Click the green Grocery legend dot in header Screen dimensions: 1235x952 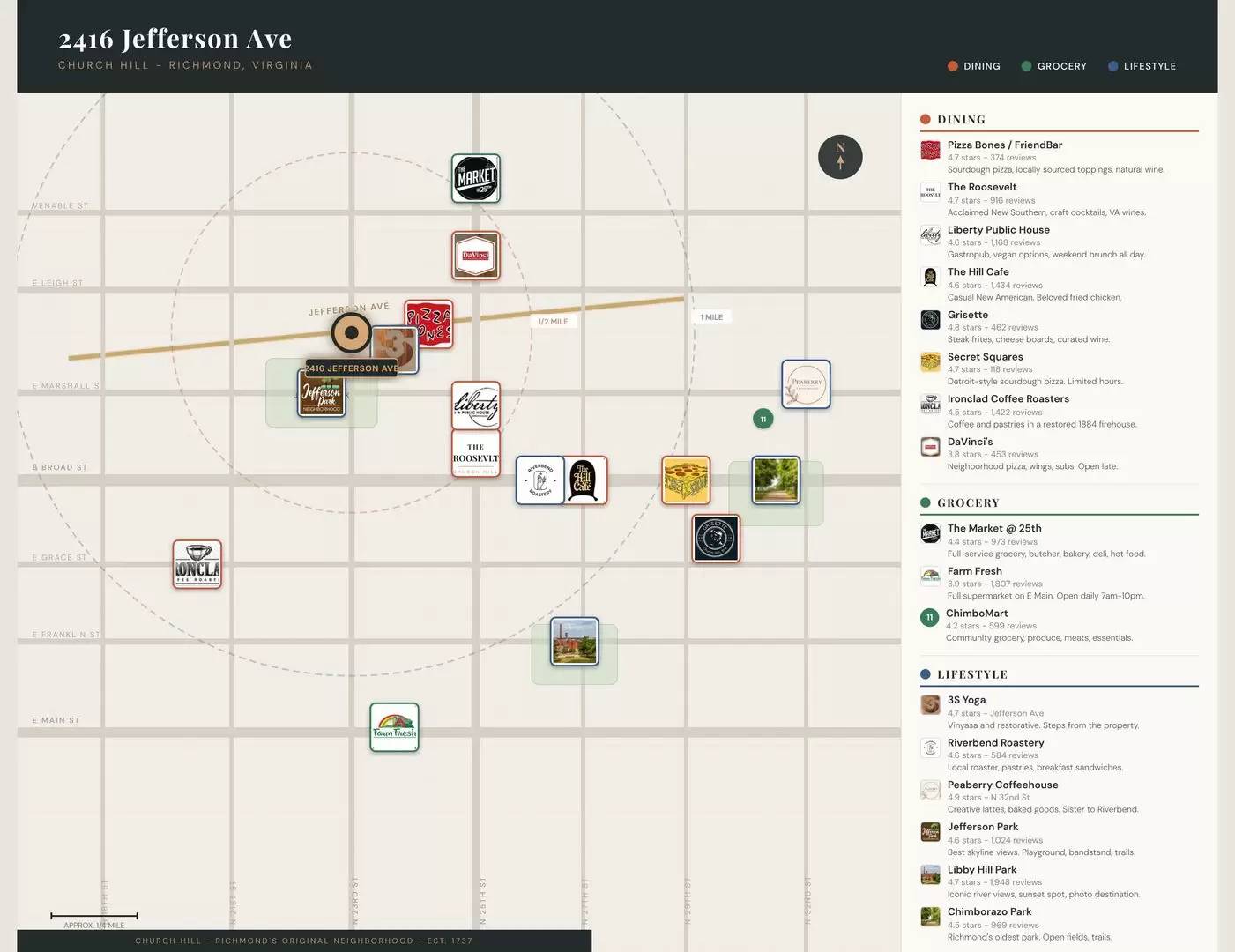coord(1026,66)
